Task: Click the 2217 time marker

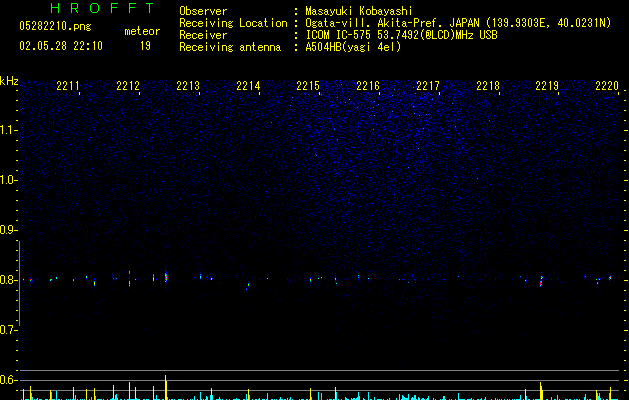Action: point(428,86)
